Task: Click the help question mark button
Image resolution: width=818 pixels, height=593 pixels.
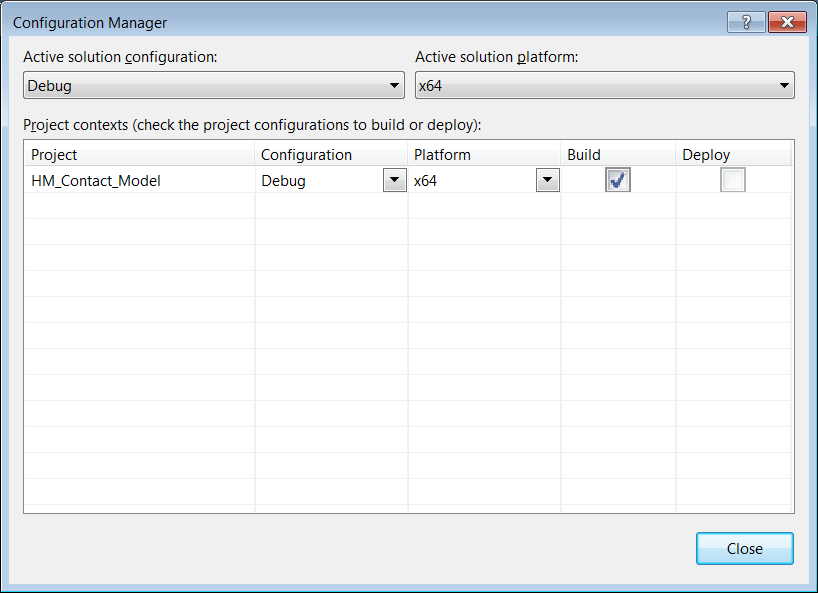Action: [747, 22]
